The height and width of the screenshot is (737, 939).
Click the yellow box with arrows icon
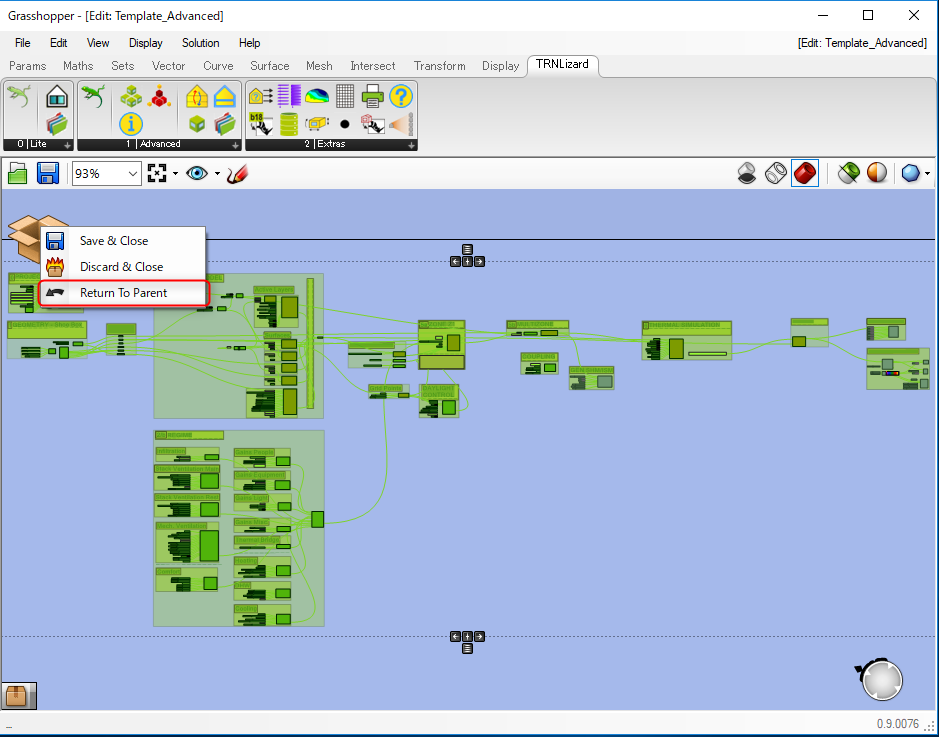317,124
